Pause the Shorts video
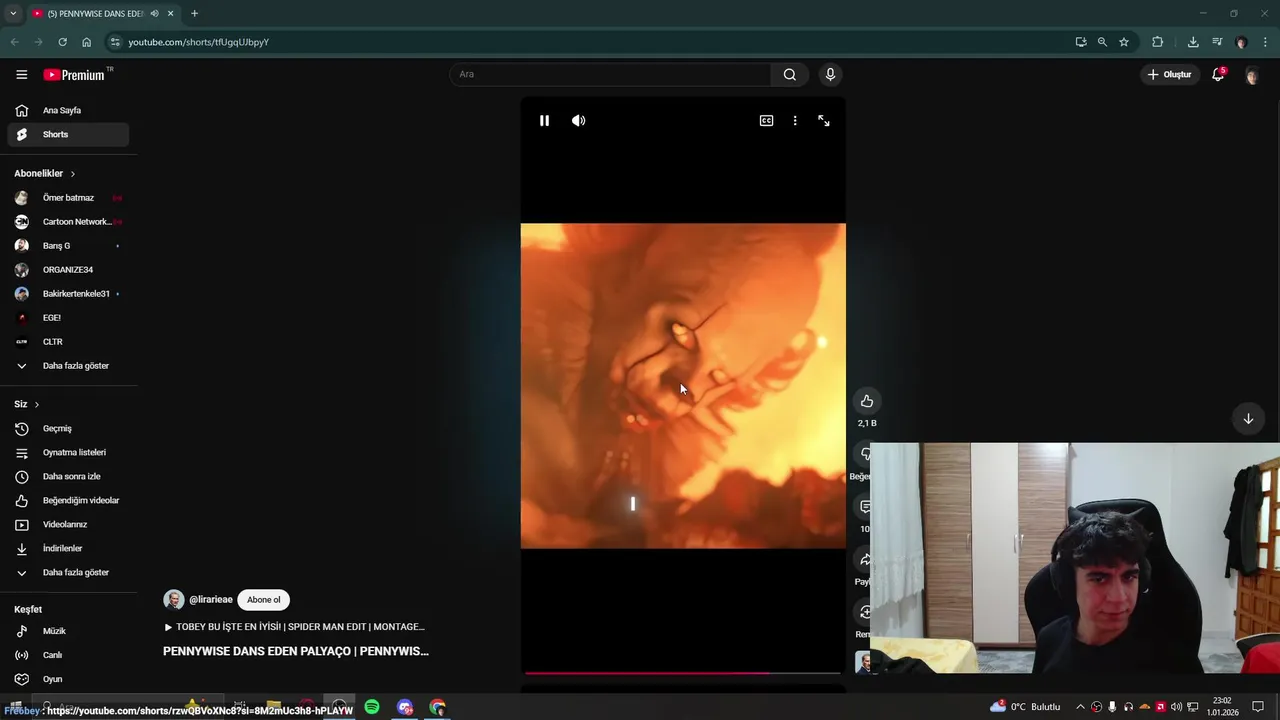This screenshot has width=1280, height=720. click(544, 120)
